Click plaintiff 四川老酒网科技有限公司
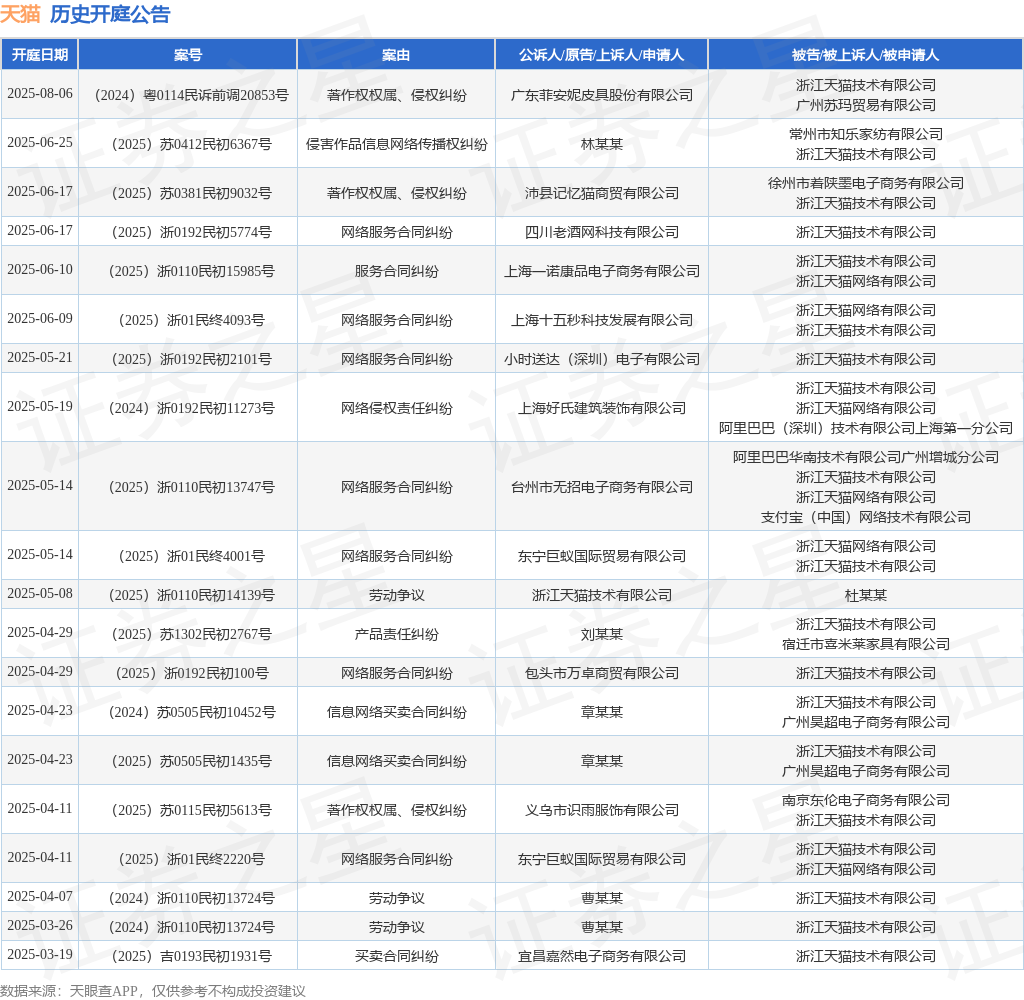 click(x=601, y=232)
